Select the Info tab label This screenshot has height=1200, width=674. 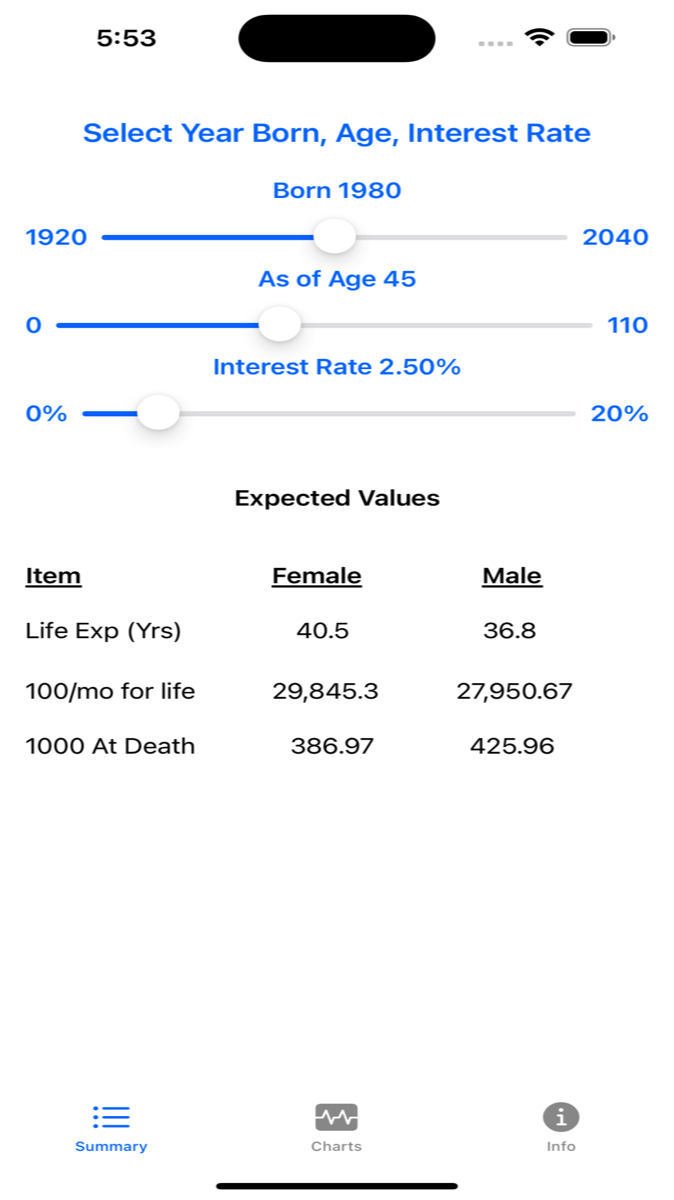561,1146
